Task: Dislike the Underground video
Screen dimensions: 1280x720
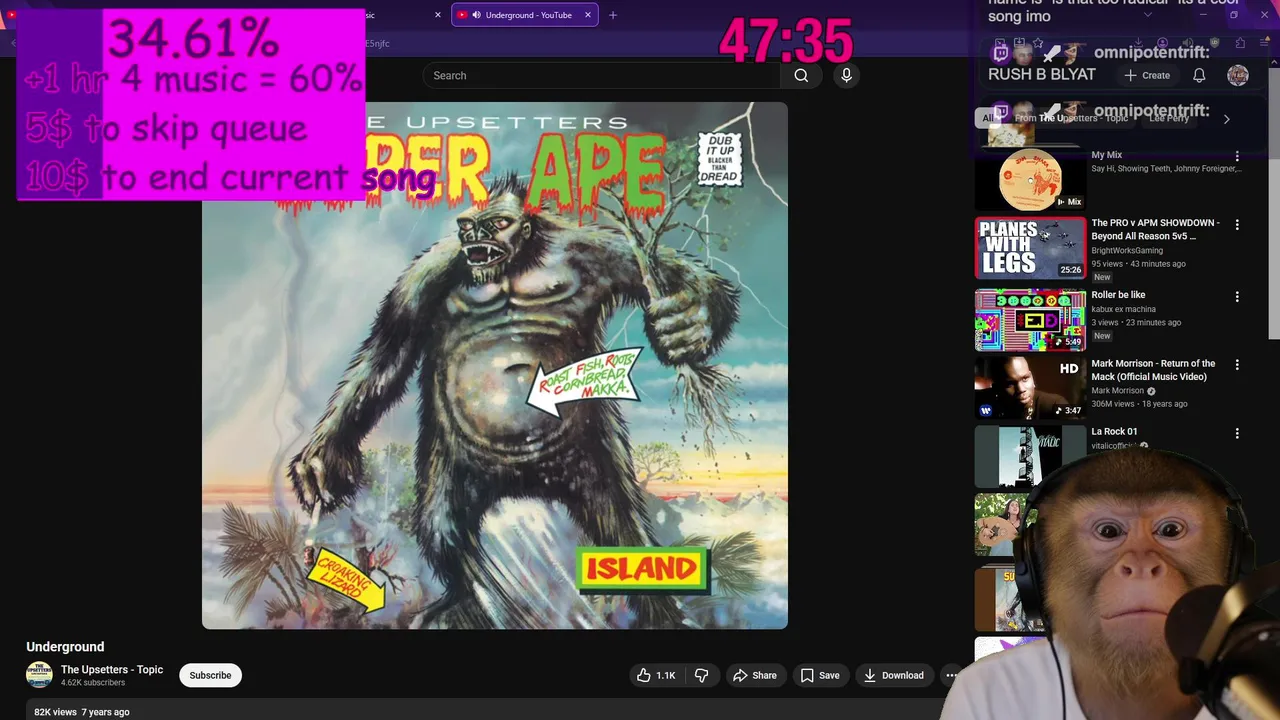Action: point(701,675)
